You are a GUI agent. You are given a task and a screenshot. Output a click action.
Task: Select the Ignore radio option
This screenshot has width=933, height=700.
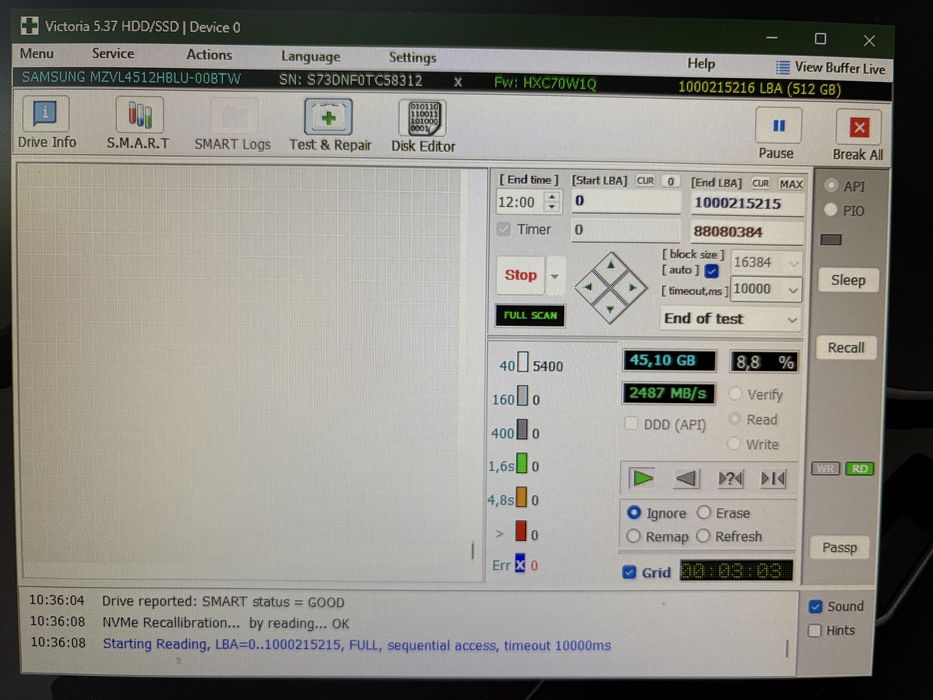coord(634,512)
